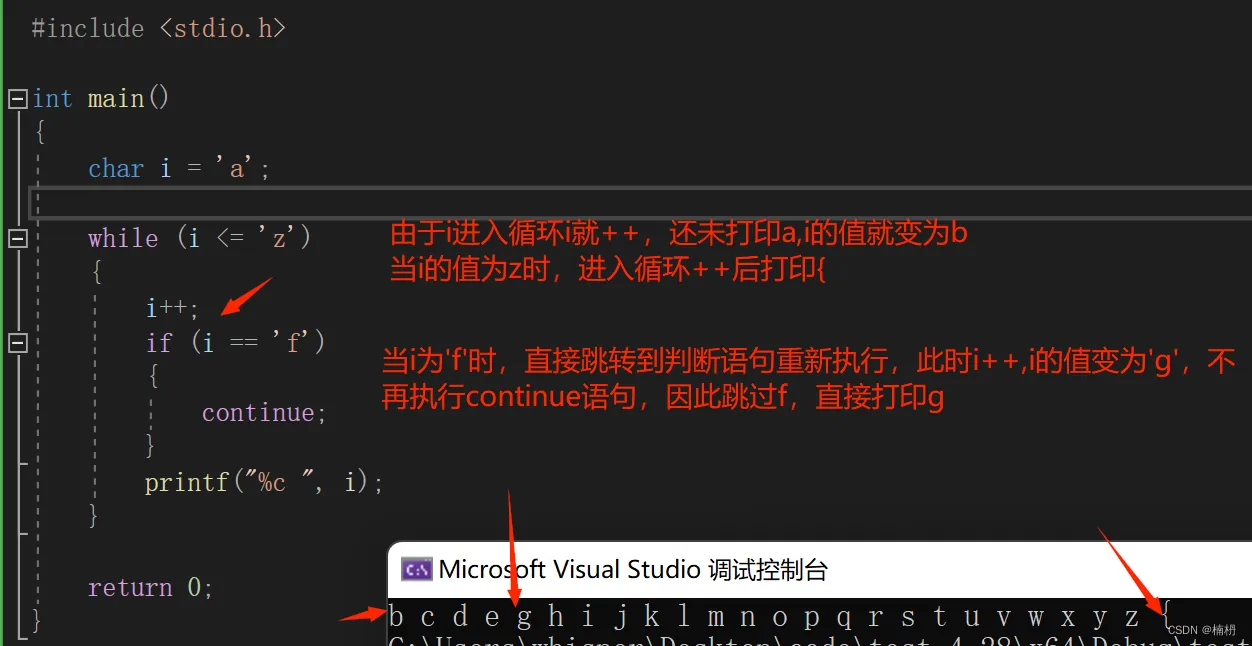The width and height of the screenshot is (1252, 646).
Task: Click the red arrow pointing to brace output
Action: pyautogui.click(x=1133, y=568)
